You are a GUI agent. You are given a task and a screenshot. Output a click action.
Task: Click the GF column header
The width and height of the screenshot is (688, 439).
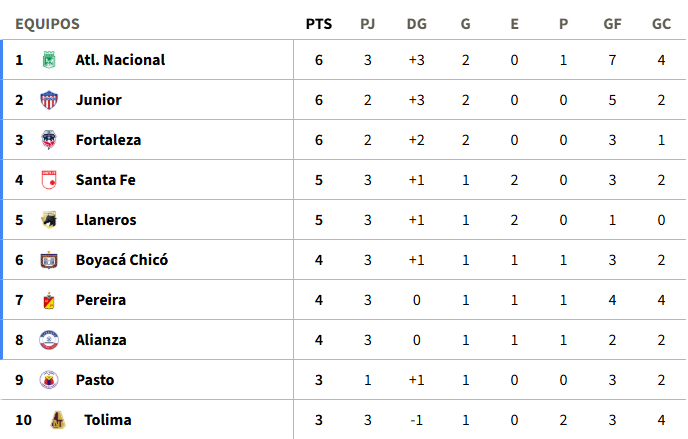click(x=612, y=24)
